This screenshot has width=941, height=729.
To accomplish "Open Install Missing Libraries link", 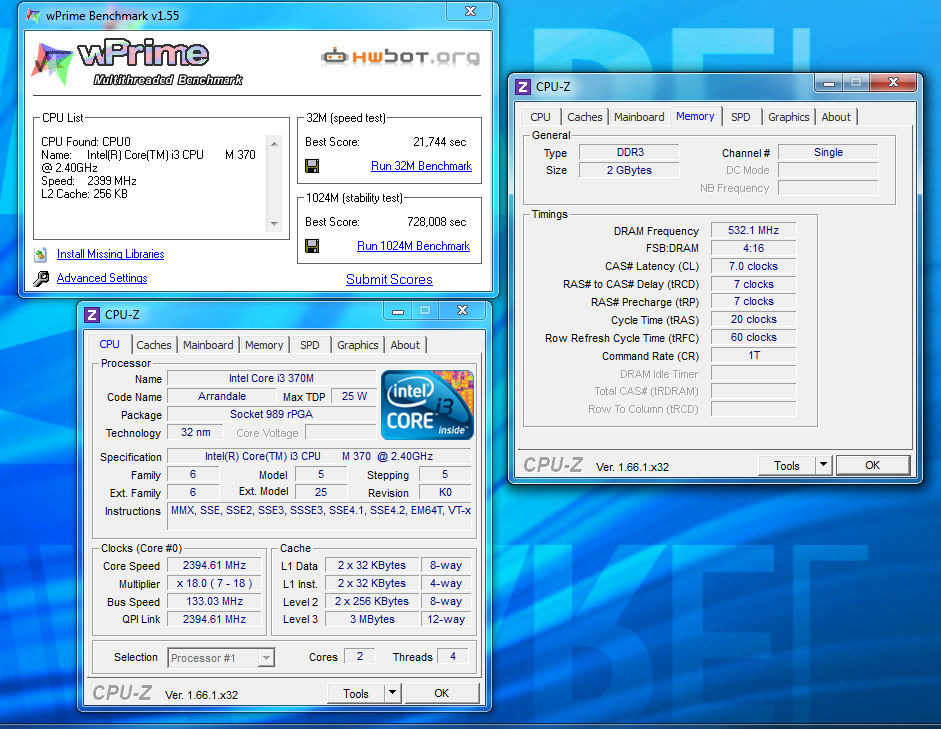I will coord(110,254).
